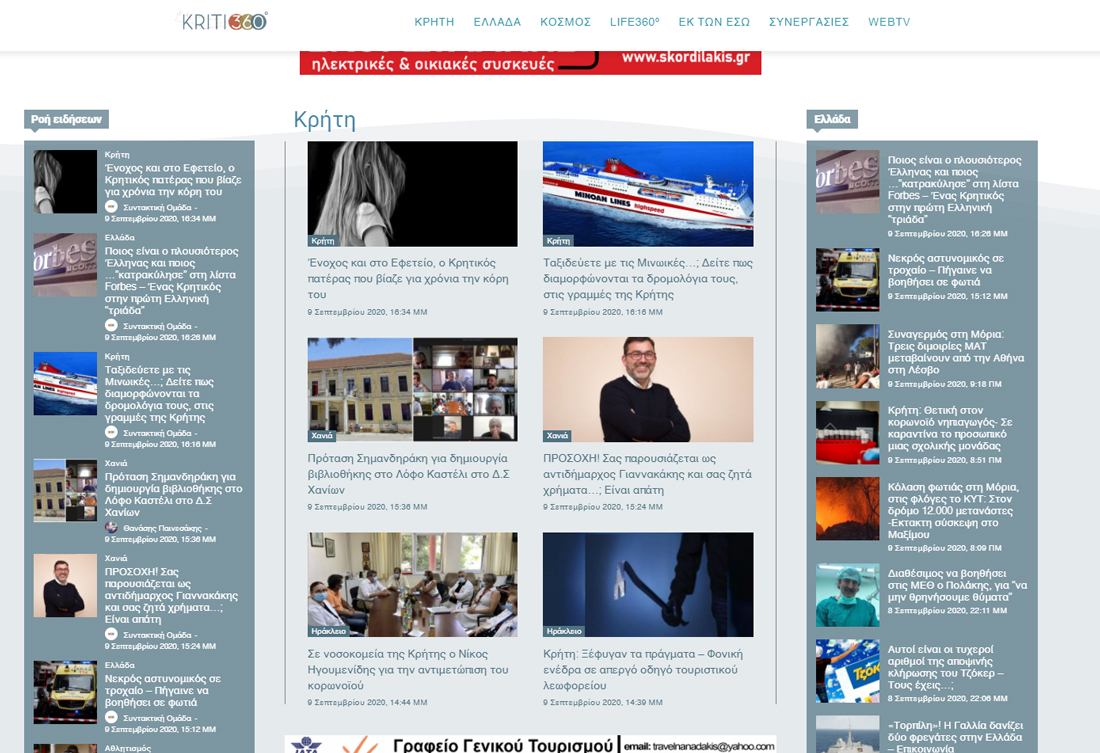Open the skordilakis.gr red banner ad
The width and height of the screenshot is (1100, 753).
click(530, 61)
